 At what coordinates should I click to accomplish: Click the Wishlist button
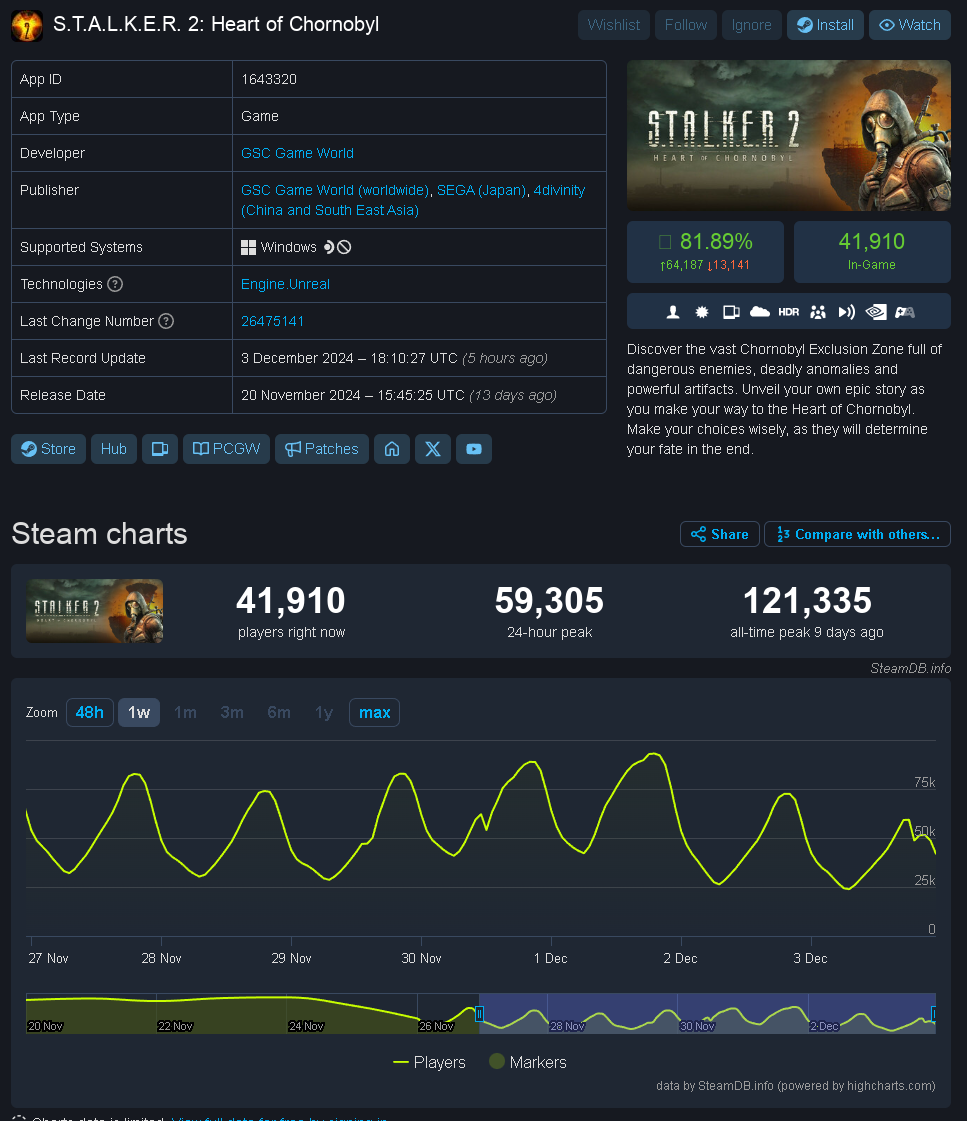point(614,25)
